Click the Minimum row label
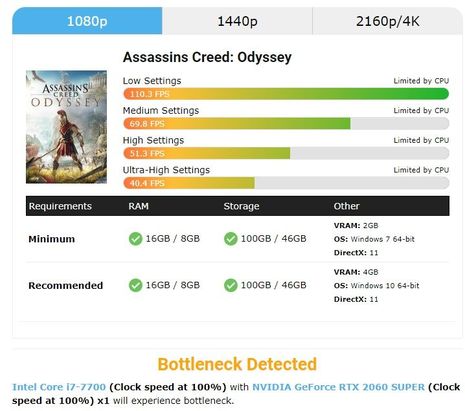The width and height of the screenshot is (465, 411). [x=52, y=239]
